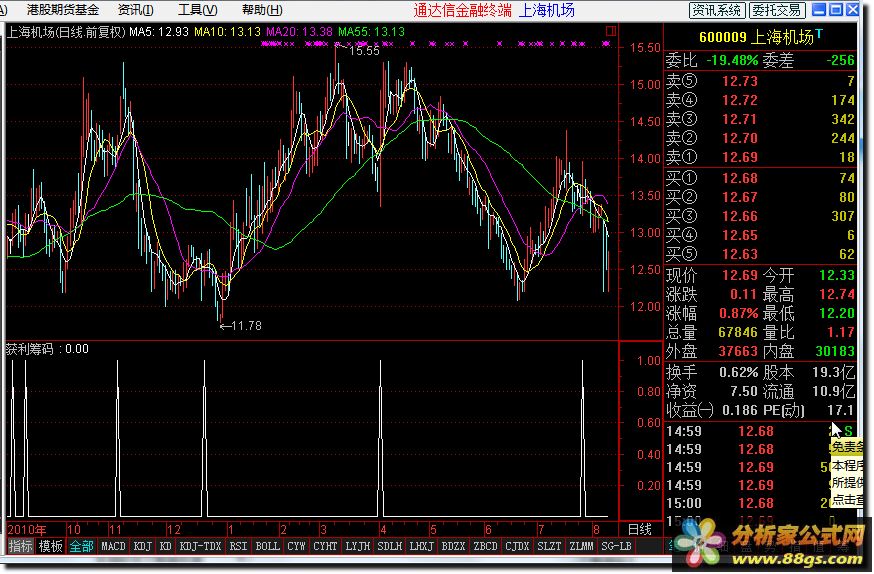Click the 资讯系统 button
The height and width of the screenshot is (574, 874).
[x=716, y=10]
